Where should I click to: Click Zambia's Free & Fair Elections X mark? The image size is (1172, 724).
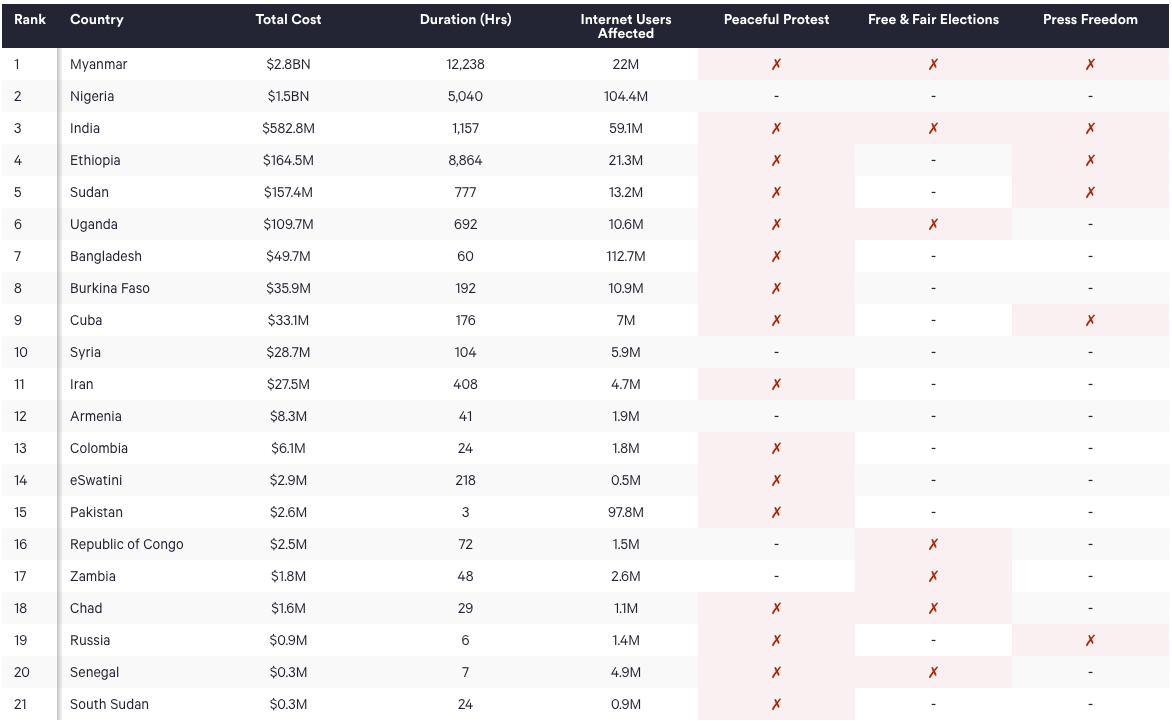coord(933,576)
